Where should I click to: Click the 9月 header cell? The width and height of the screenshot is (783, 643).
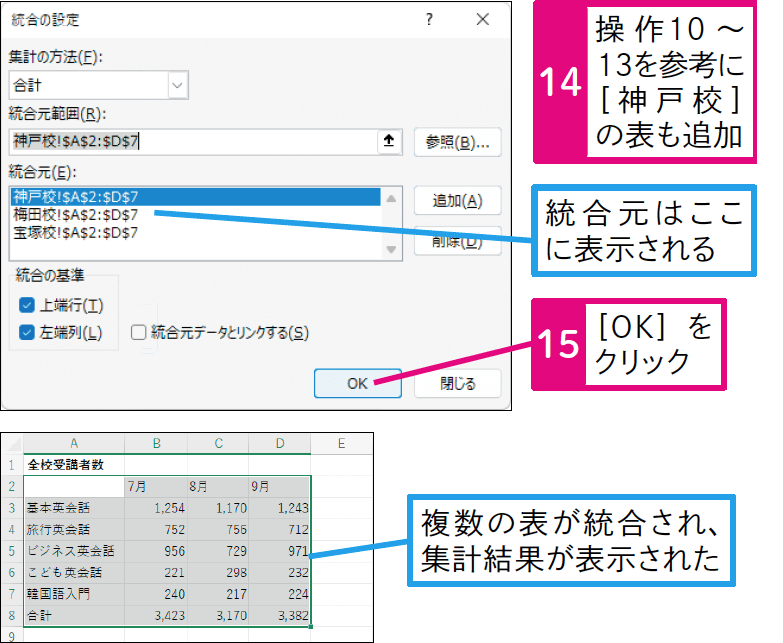[x=280, y=486]
